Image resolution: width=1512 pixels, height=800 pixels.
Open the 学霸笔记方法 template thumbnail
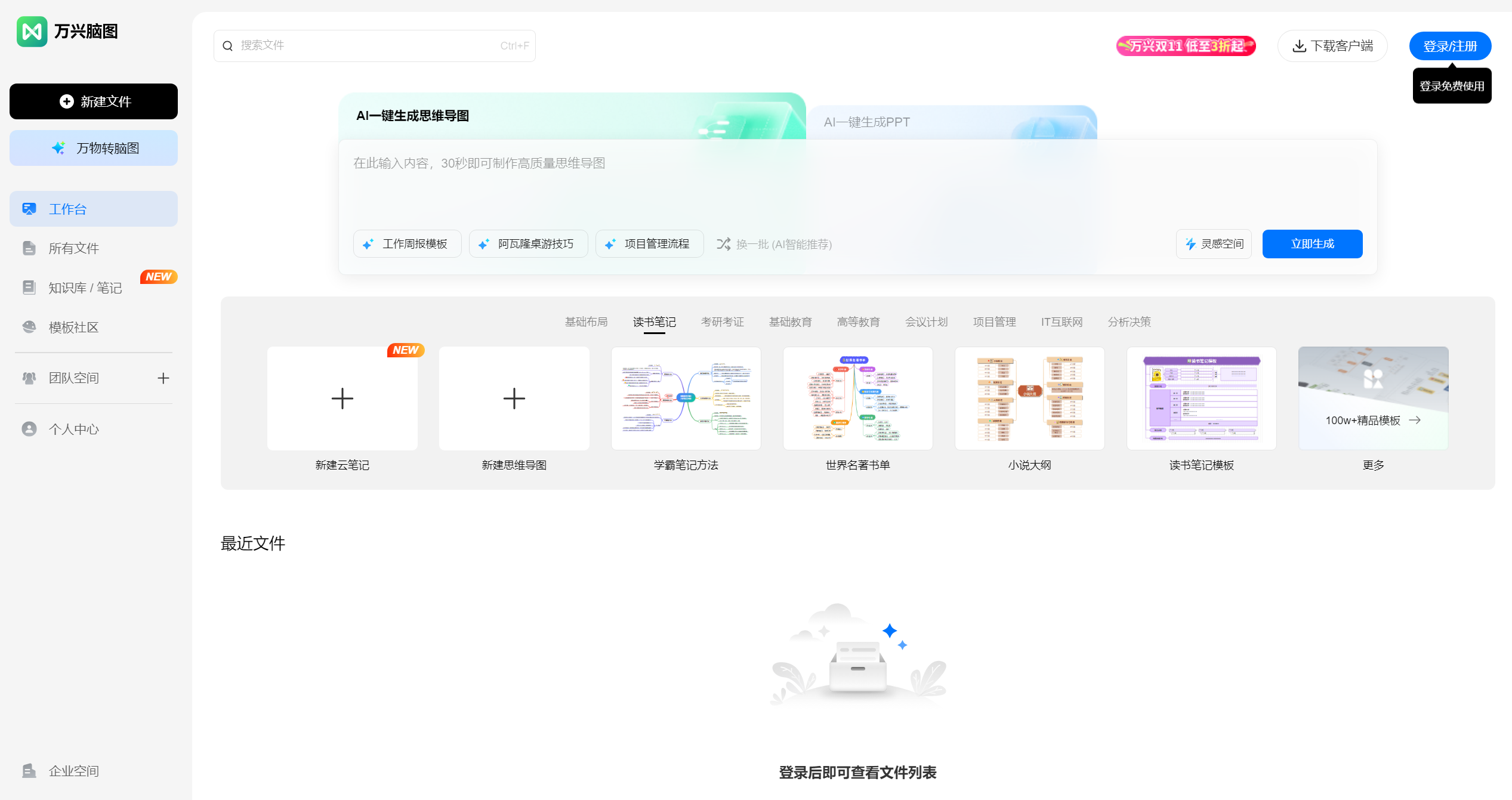click(686, 398)
